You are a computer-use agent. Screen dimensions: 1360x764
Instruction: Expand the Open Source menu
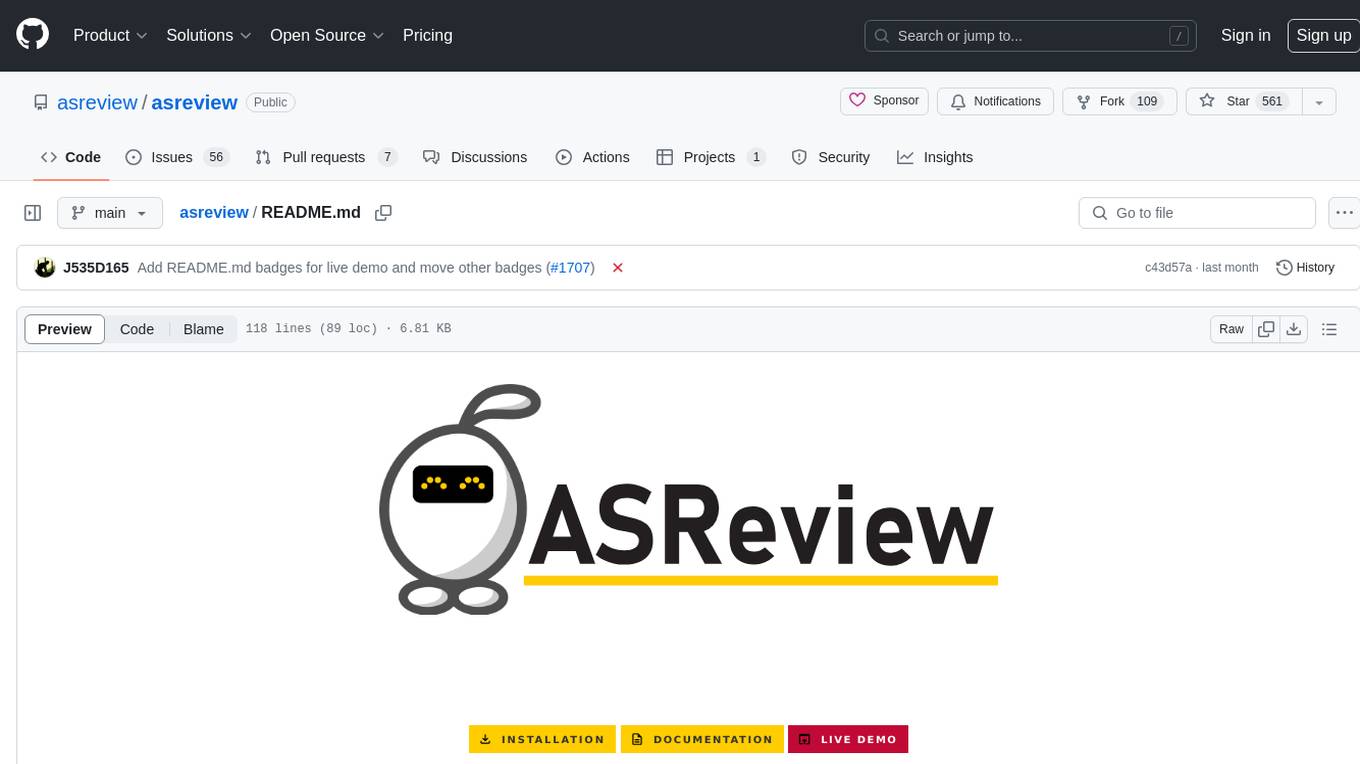(x=327, y=35)
